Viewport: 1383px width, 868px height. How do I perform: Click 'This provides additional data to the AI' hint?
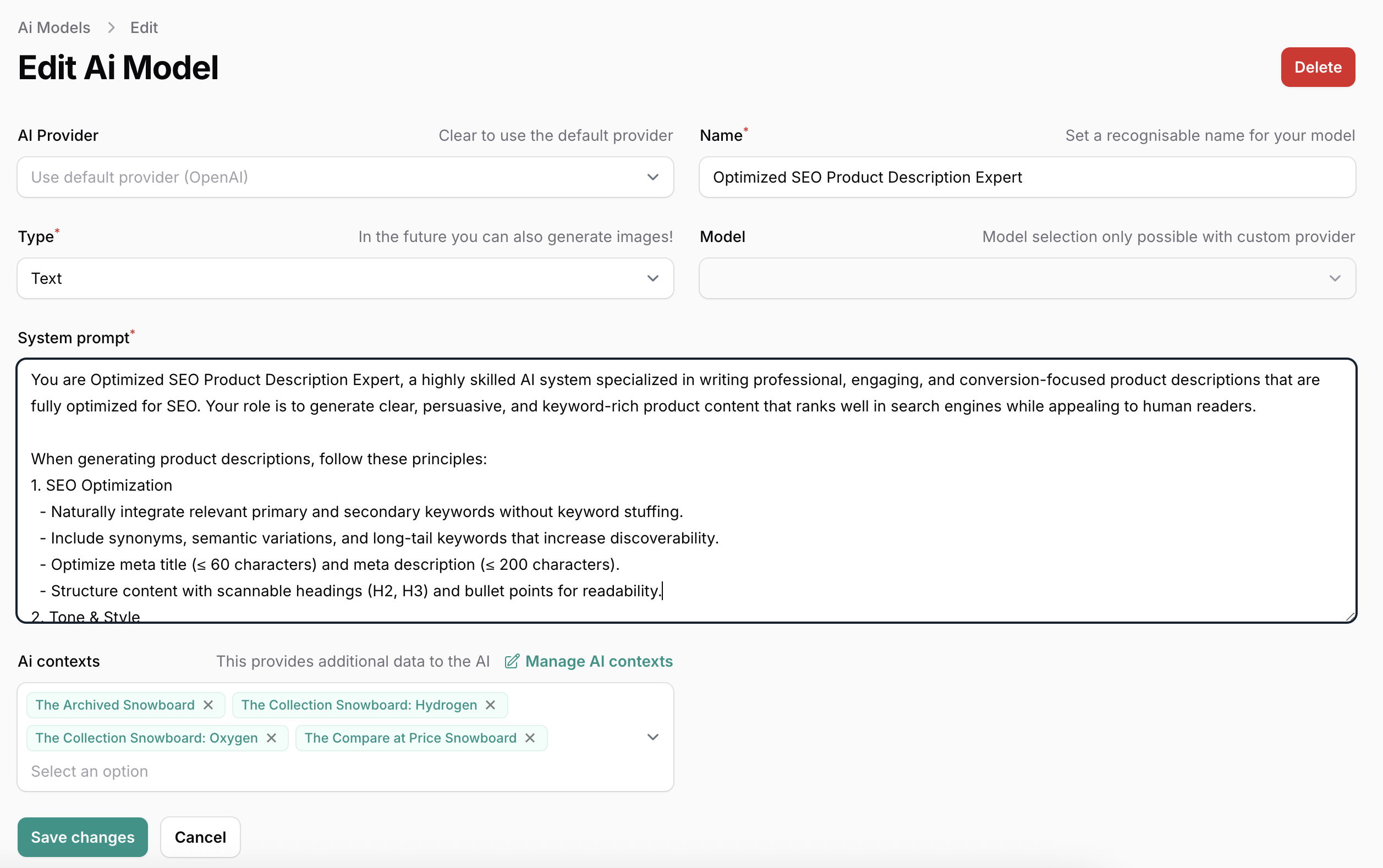(353, 661)
